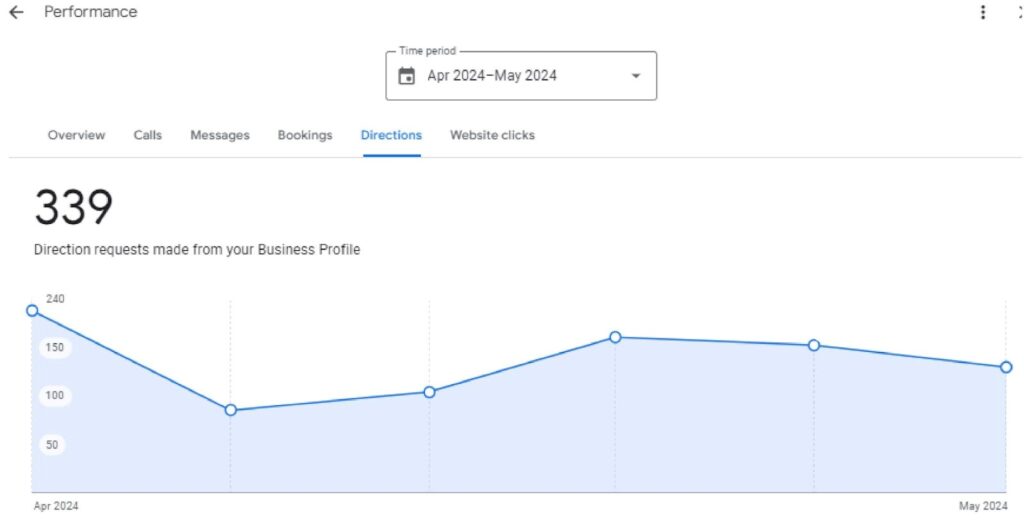The width and height of the screenshot is (1024, 528).
Task: Click the first chart data point at Apr 2024
Action: (x=32, y=311)
